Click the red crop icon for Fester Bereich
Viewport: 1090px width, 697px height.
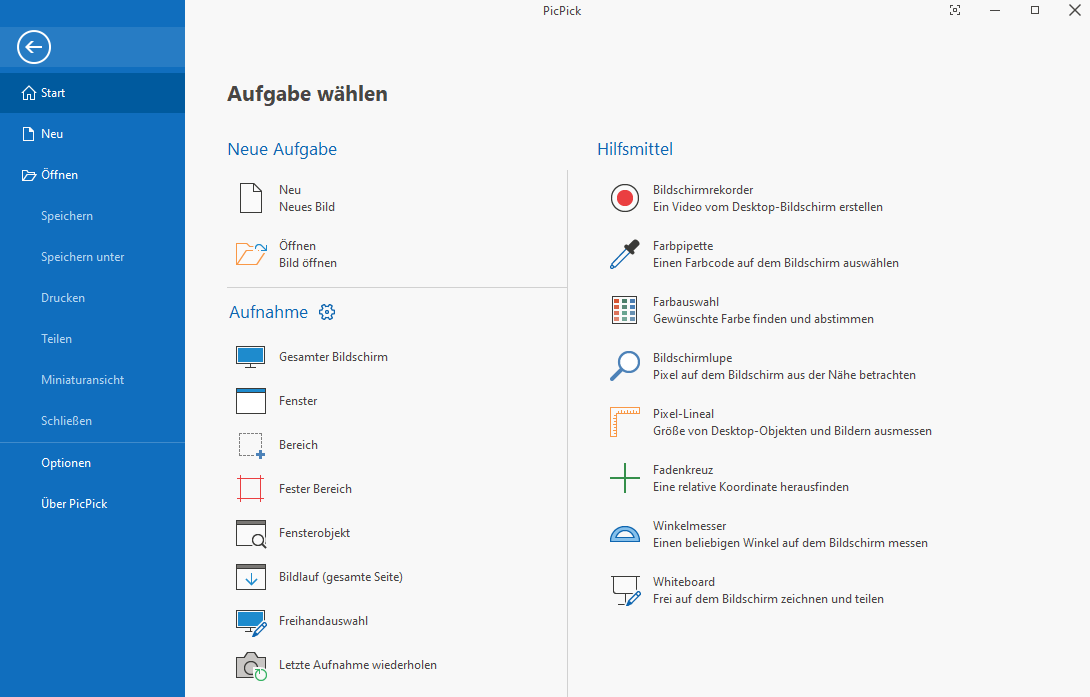pyautogui.click(x=251, y=489)
